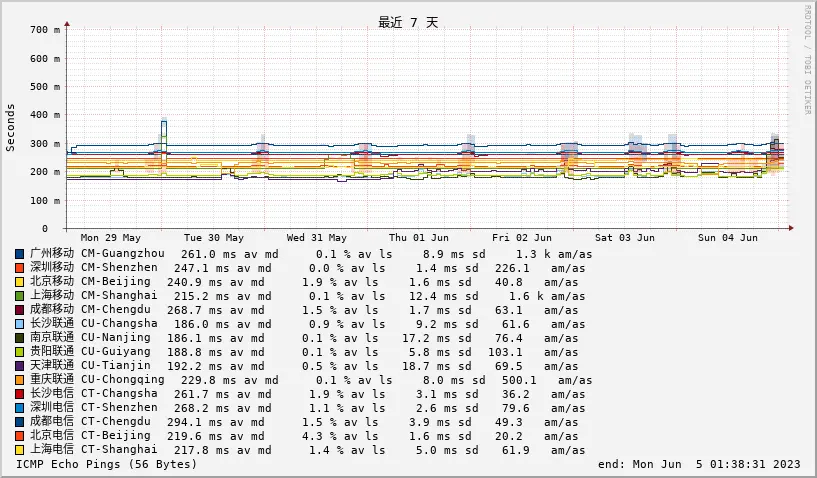
Task: Click the Thu 01 Jun date label
Action: point(419,238)
